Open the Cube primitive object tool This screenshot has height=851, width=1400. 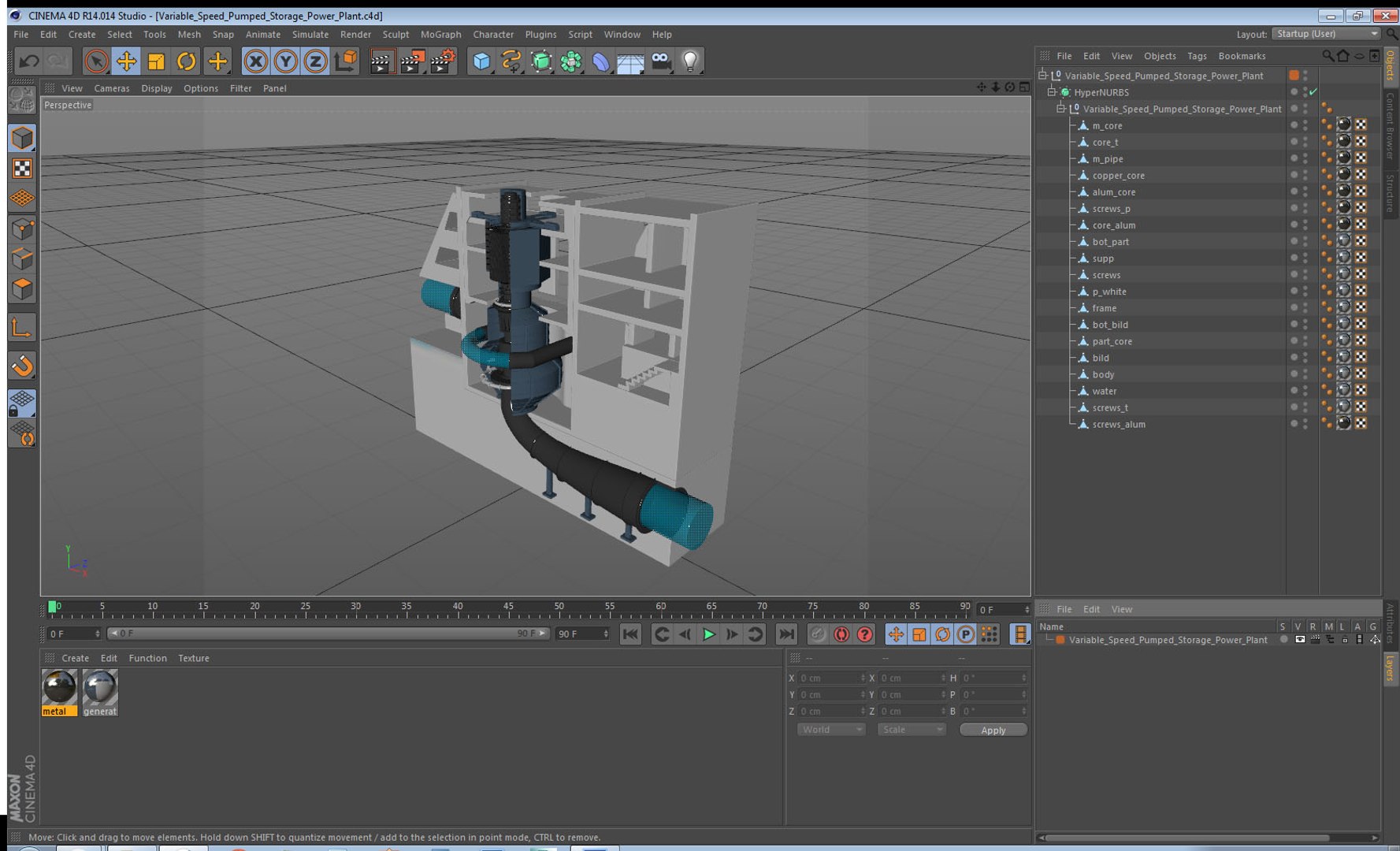[x=481, y=61]
